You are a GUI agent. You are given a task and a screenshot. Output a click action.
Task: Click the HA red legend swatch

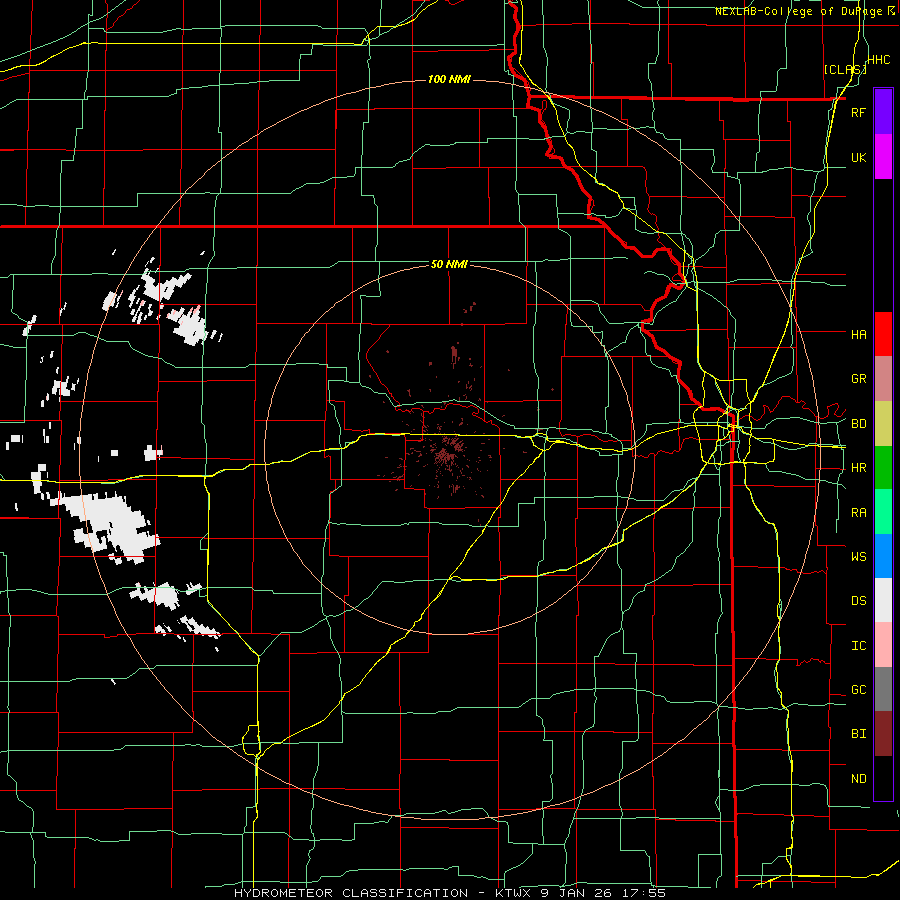pyautogui.click(x=883, y=334)
